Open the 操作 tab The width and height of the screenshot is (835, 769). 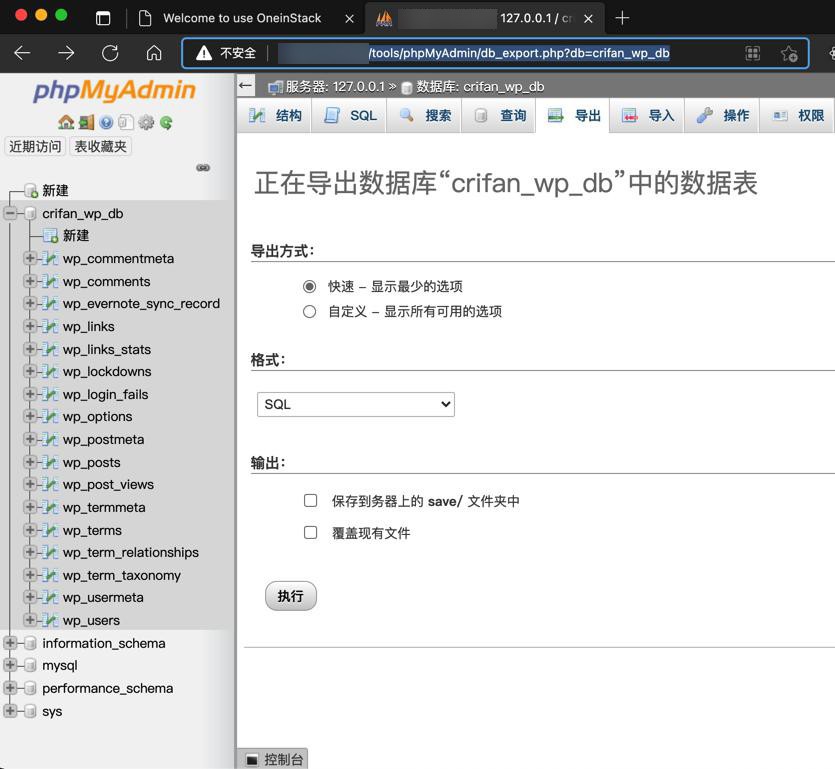coord(722,116)
